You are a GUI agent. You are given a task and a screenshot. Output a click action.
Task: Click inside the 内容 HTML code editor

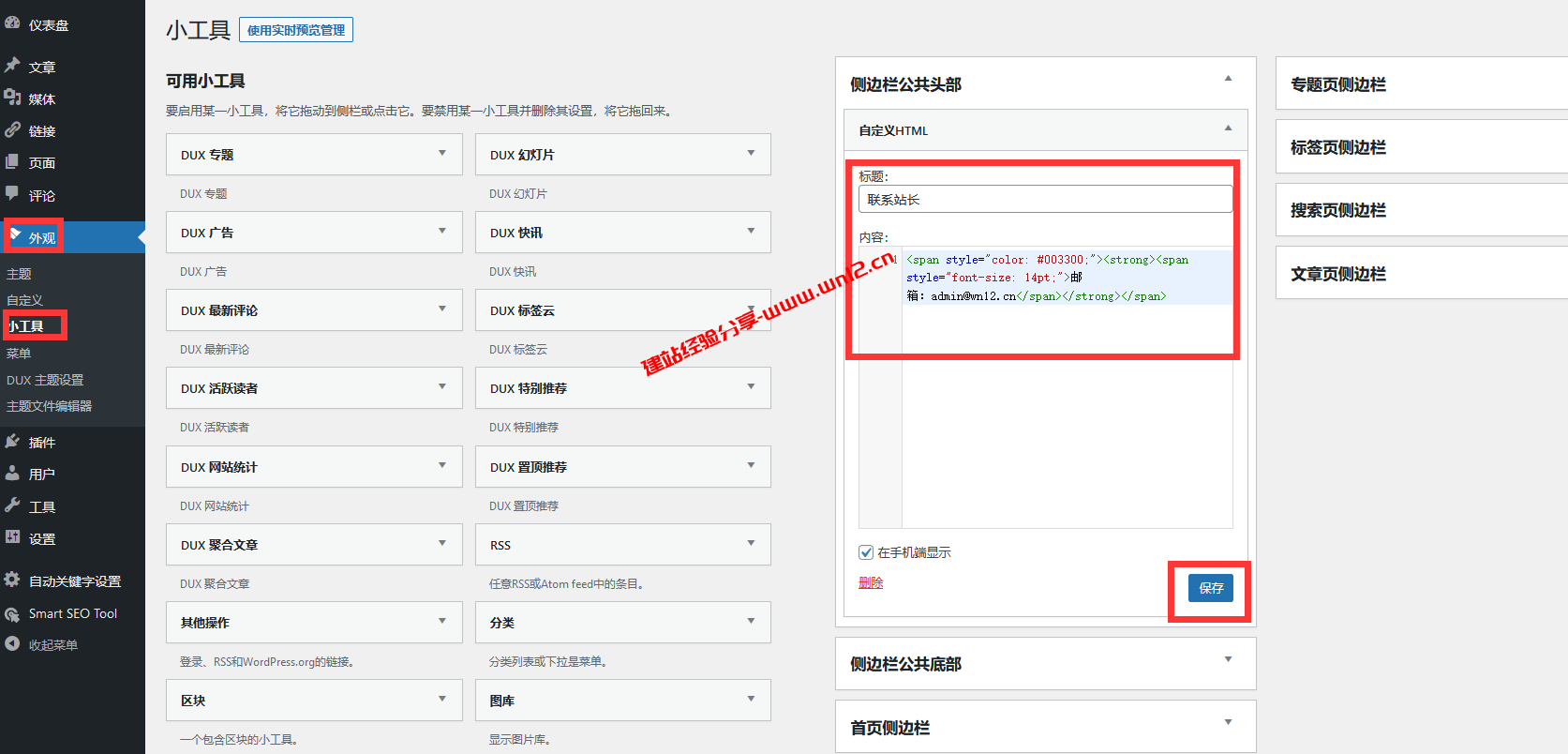click(x=1045, y=387)
